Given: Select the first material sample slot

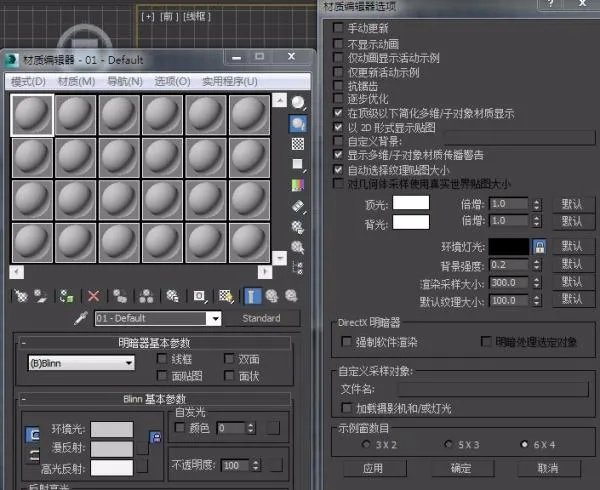Looking at the screenshot, I should [x=32, y=115].
